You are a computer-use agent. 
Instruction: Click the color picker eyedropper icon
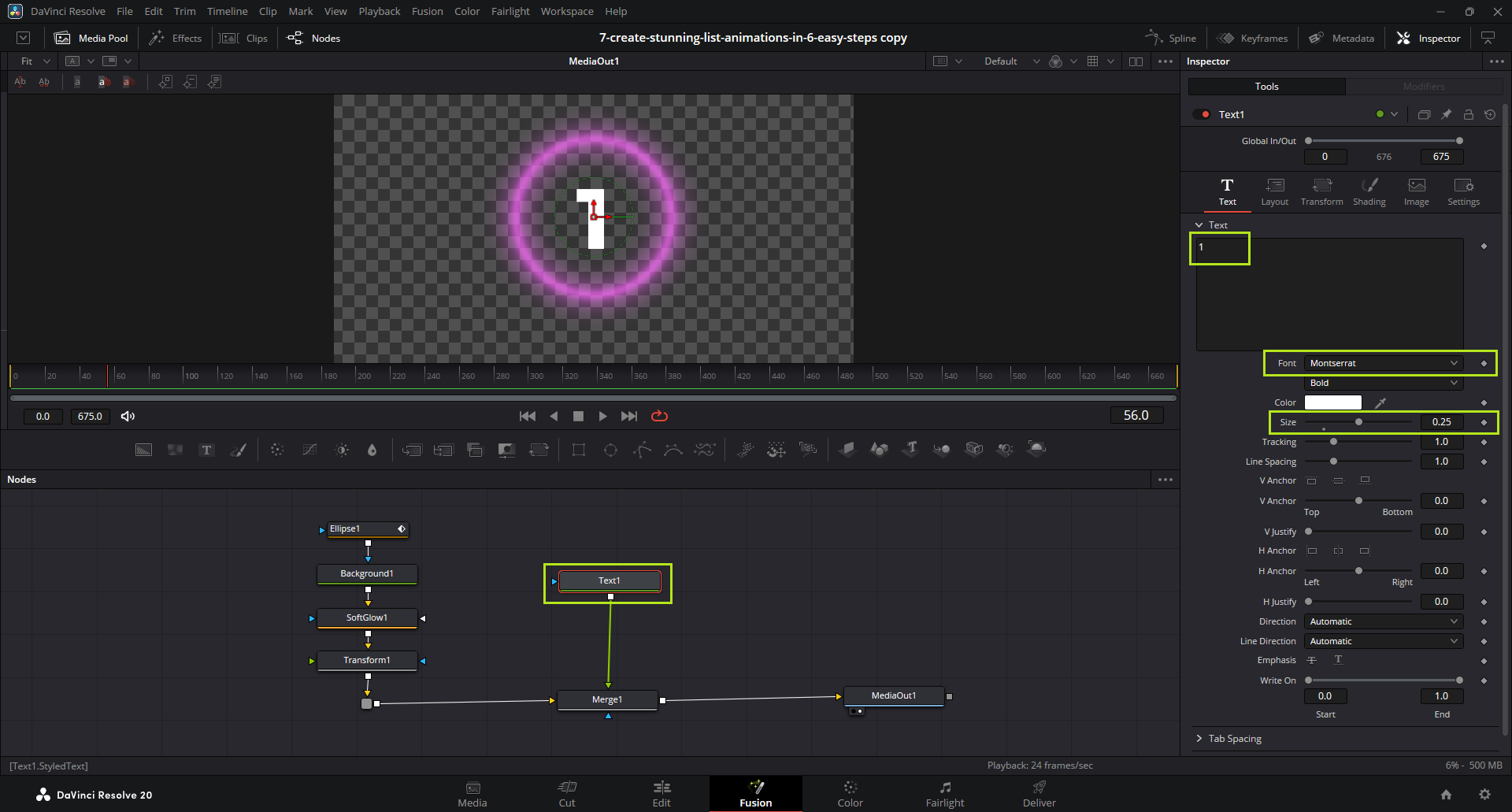click(x=1380, y=402)
